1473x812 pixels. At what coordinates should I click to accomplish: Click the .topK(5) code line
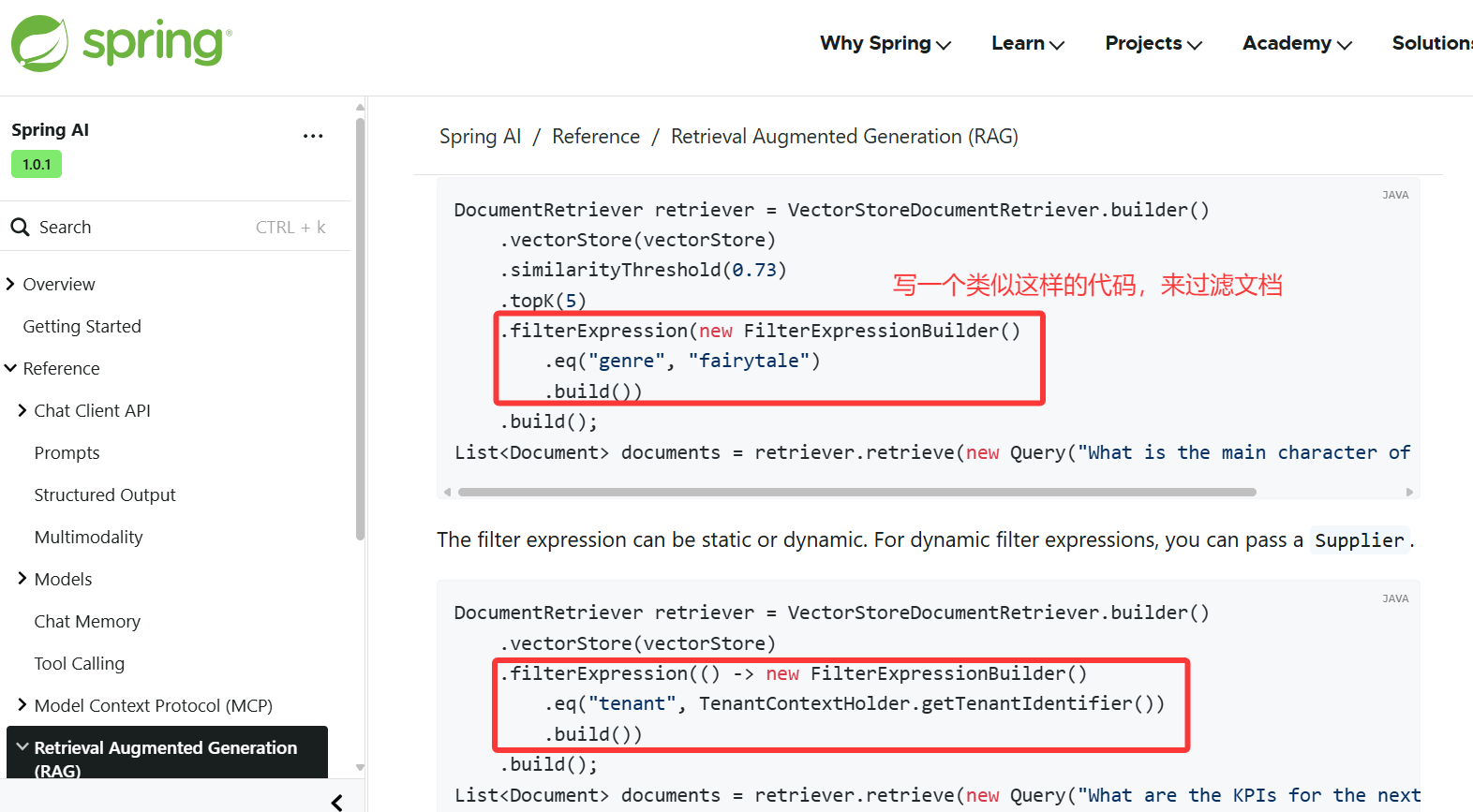tap(543, 300)
